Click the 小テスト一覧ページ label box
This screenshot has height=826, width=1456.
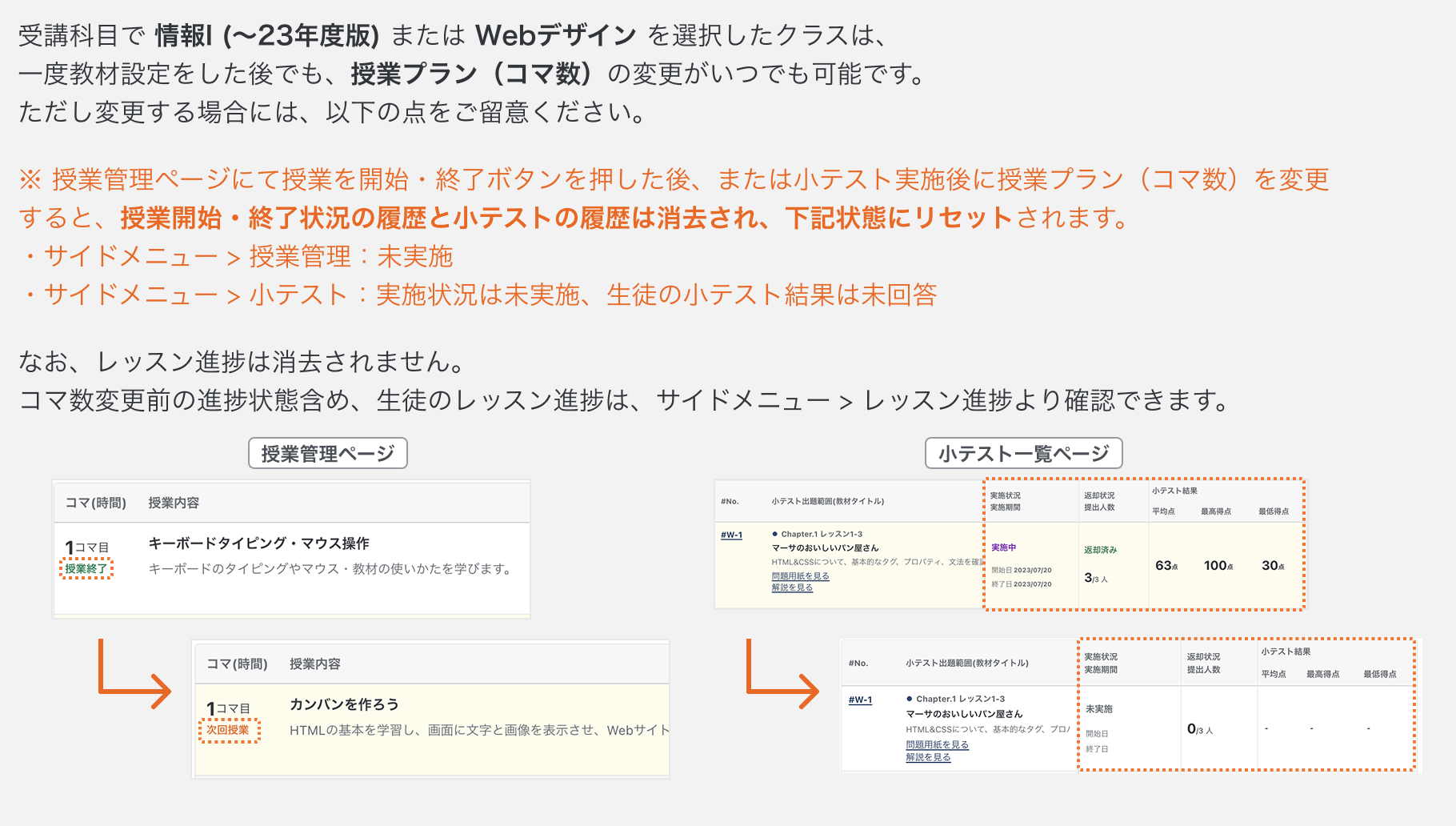click(x=1024, y=454)
